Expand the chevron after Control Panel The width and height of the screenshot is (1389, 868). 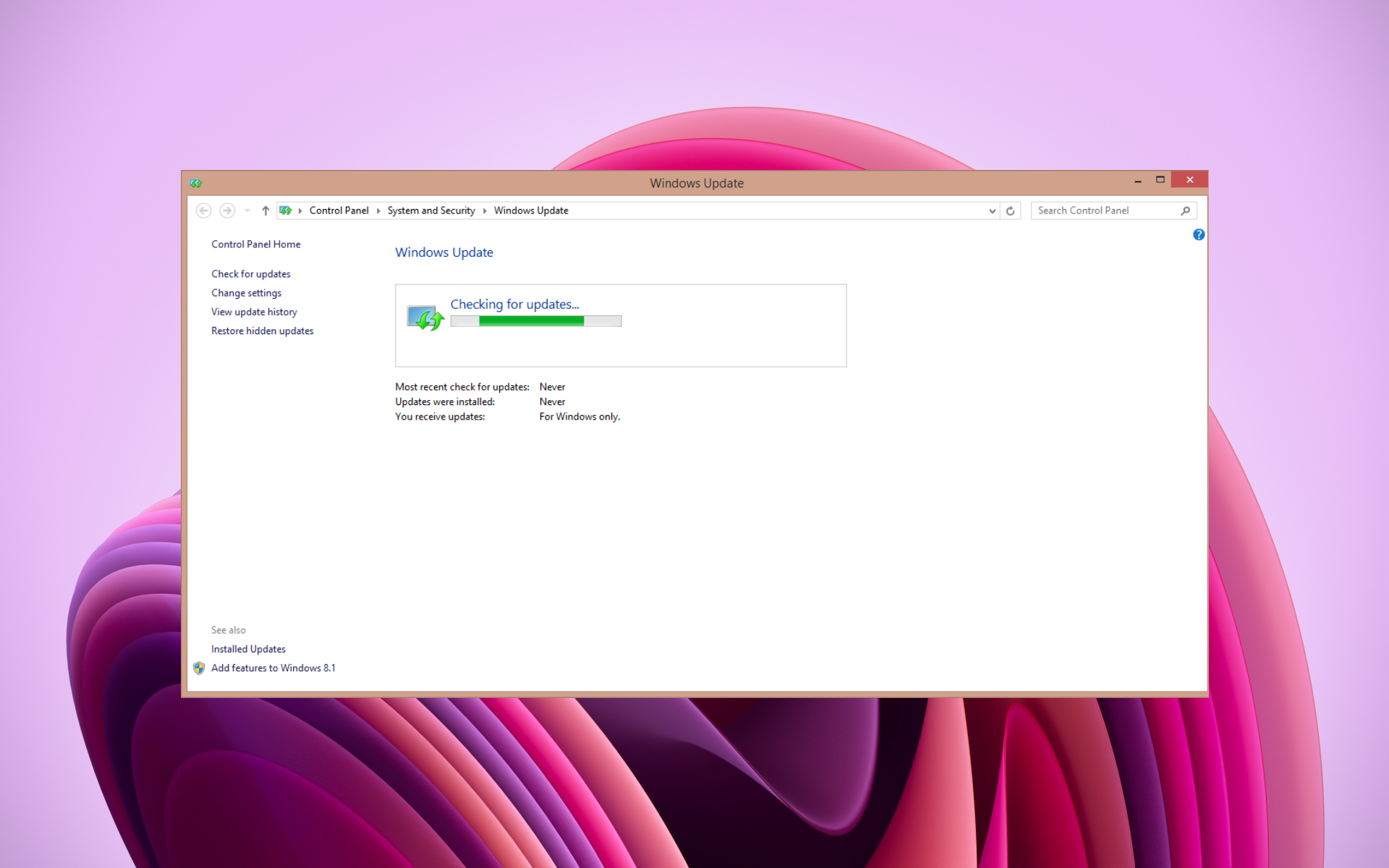pos(378,210)
